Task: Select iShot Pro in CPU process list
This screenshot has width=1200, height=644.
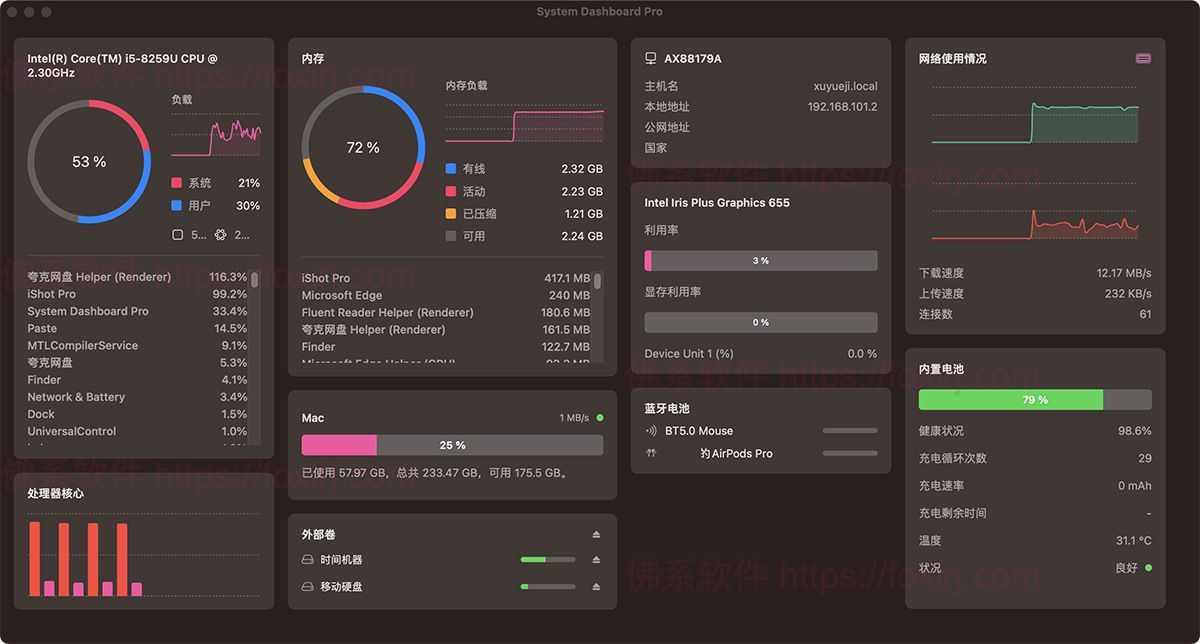Action: coord(52,294)
